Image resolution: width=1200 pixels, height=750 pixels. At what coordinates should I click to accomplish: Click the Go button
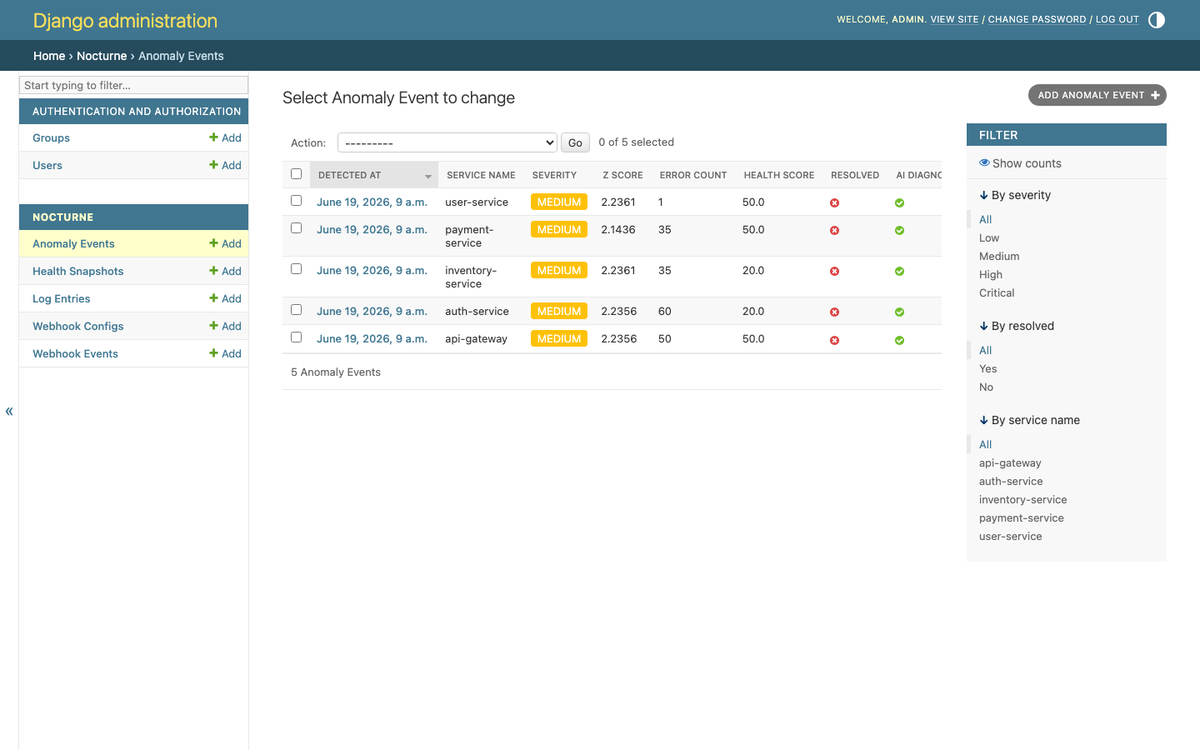pos(575,143)
